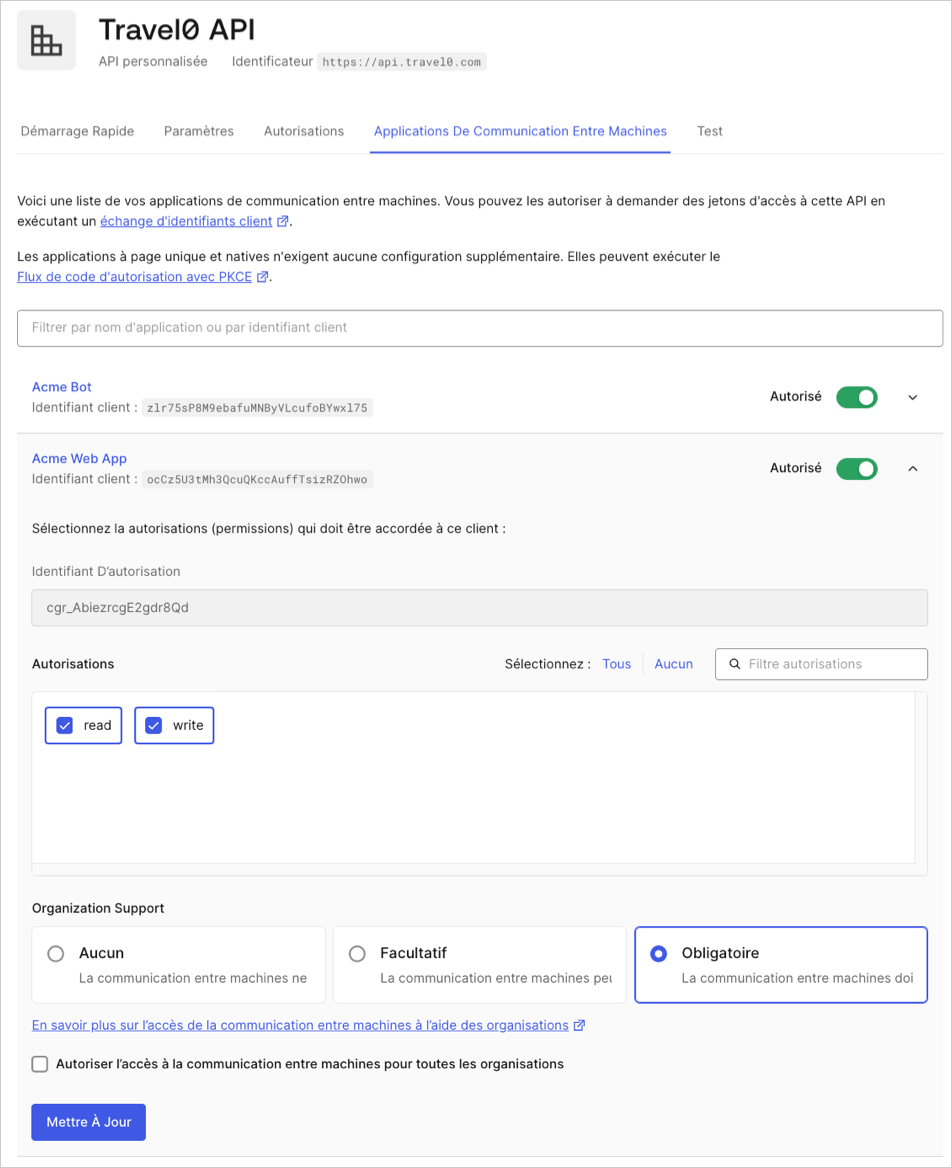Uncheck the write permission checkbox
The width and height of the screenshot is (952, 1168).
click(153, 726)
